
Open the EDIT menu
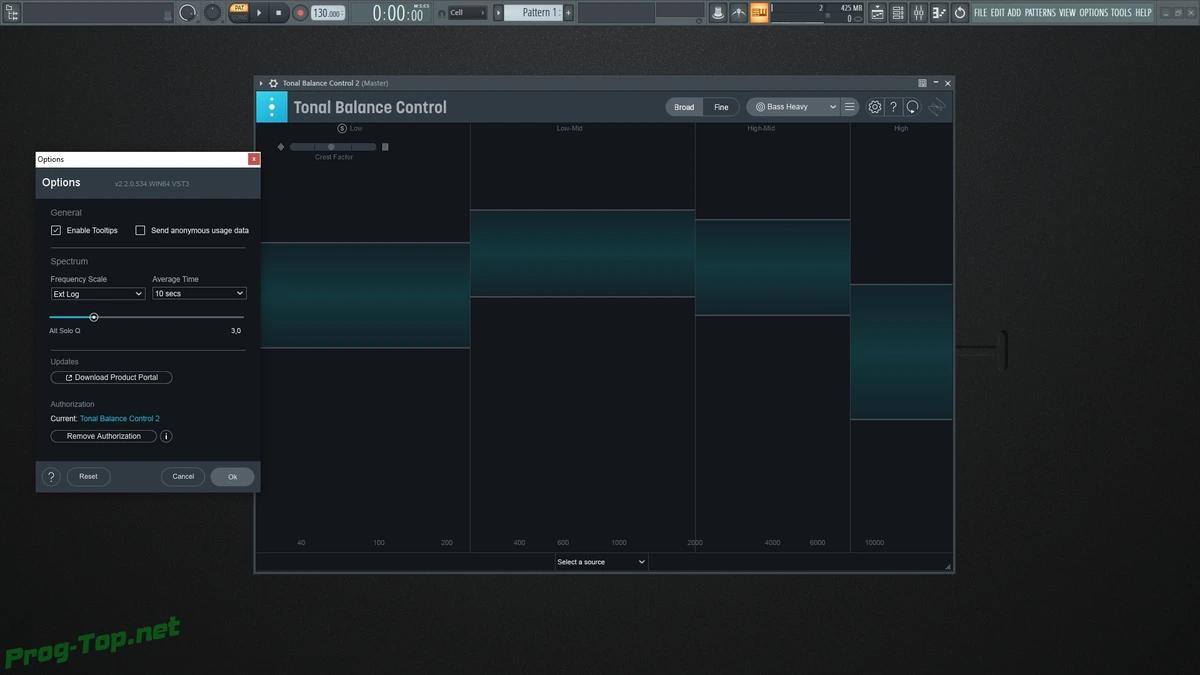tap(998, 13)
